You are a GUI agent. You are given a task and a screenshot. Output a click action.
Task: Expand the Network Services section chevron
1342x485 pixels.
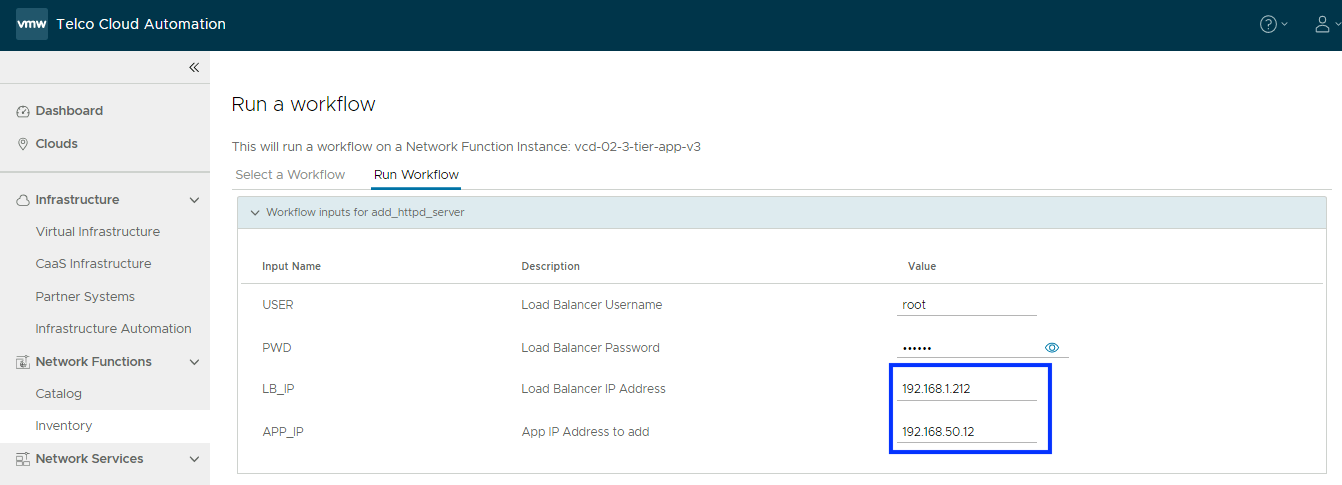point(194,459)
